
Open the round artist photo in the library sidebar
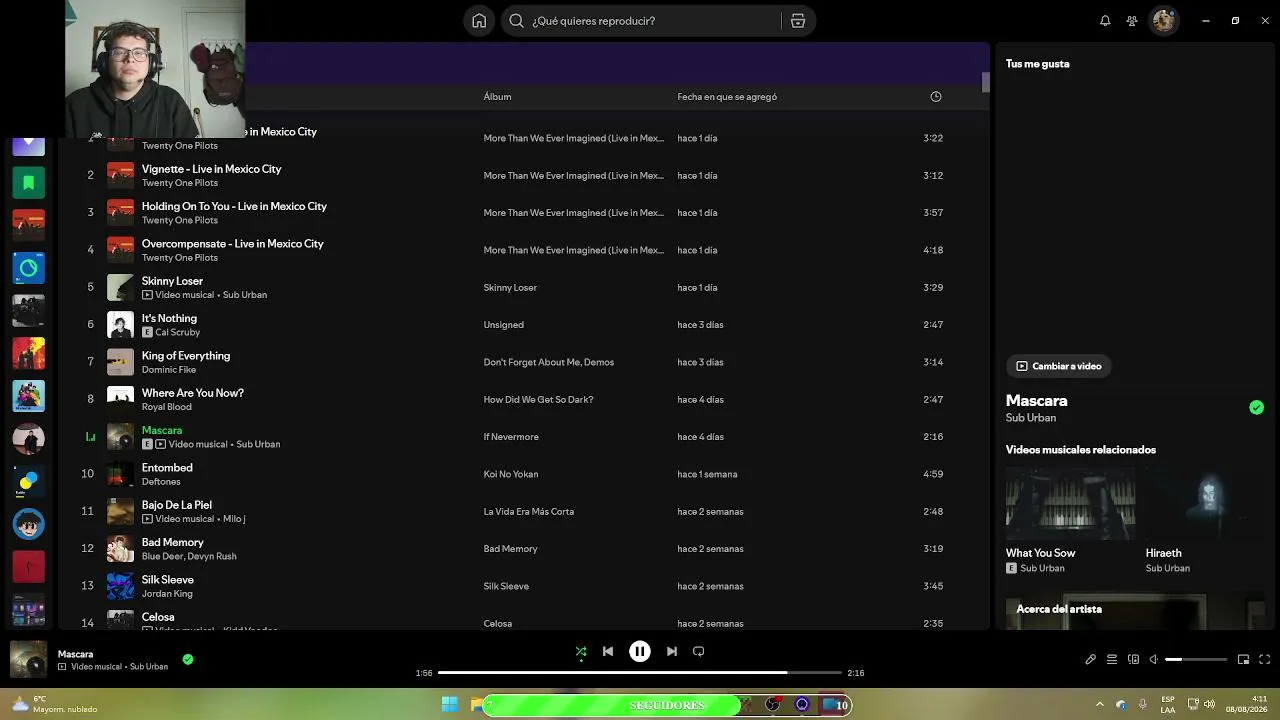pyautogui.click(x=28, y=439)
